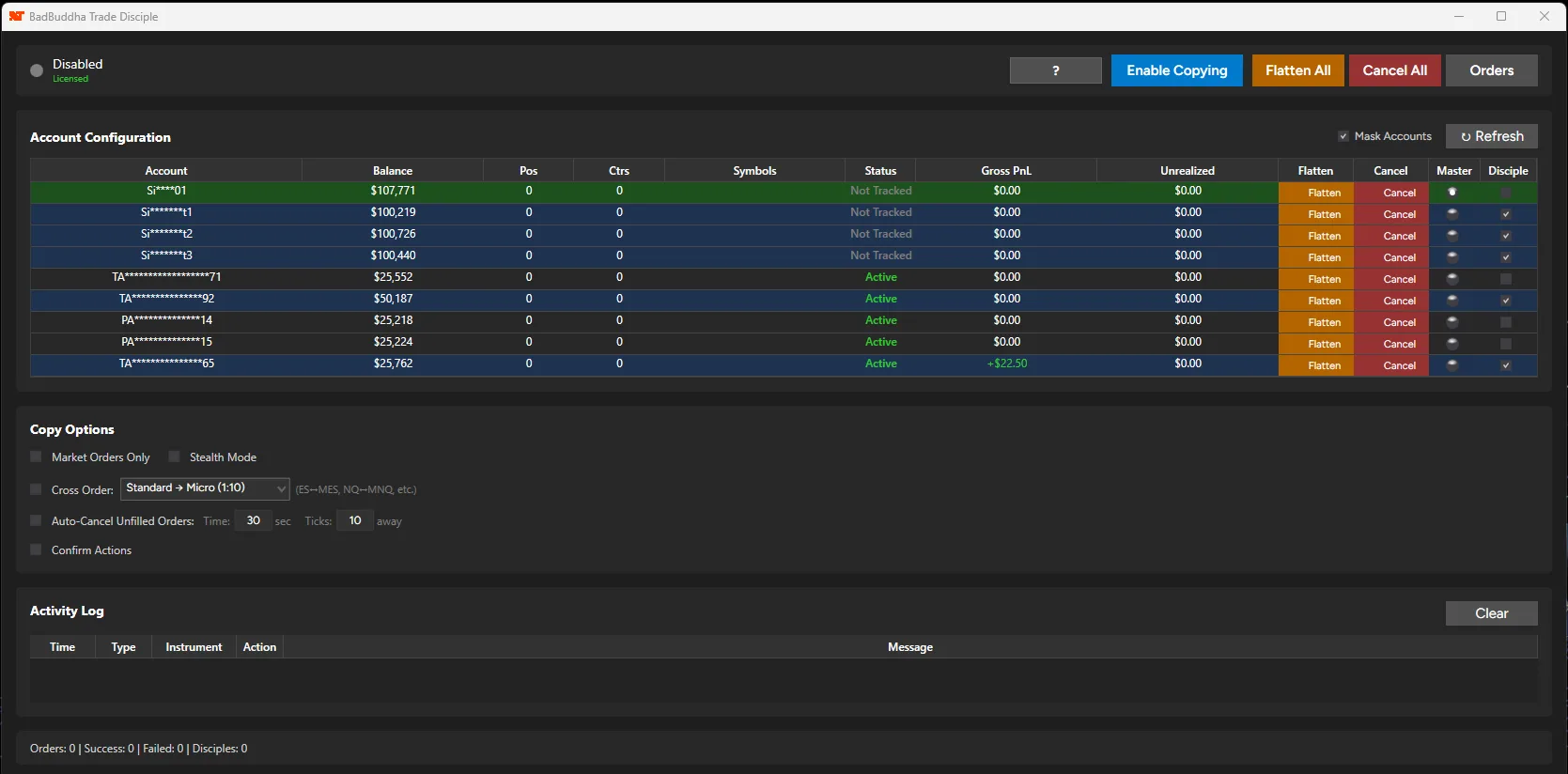Image resolution: width=1568 pixels, height=774 pixels.
Task: Open the Cross Order Standard to Micro dropdown
Action: 205,488
